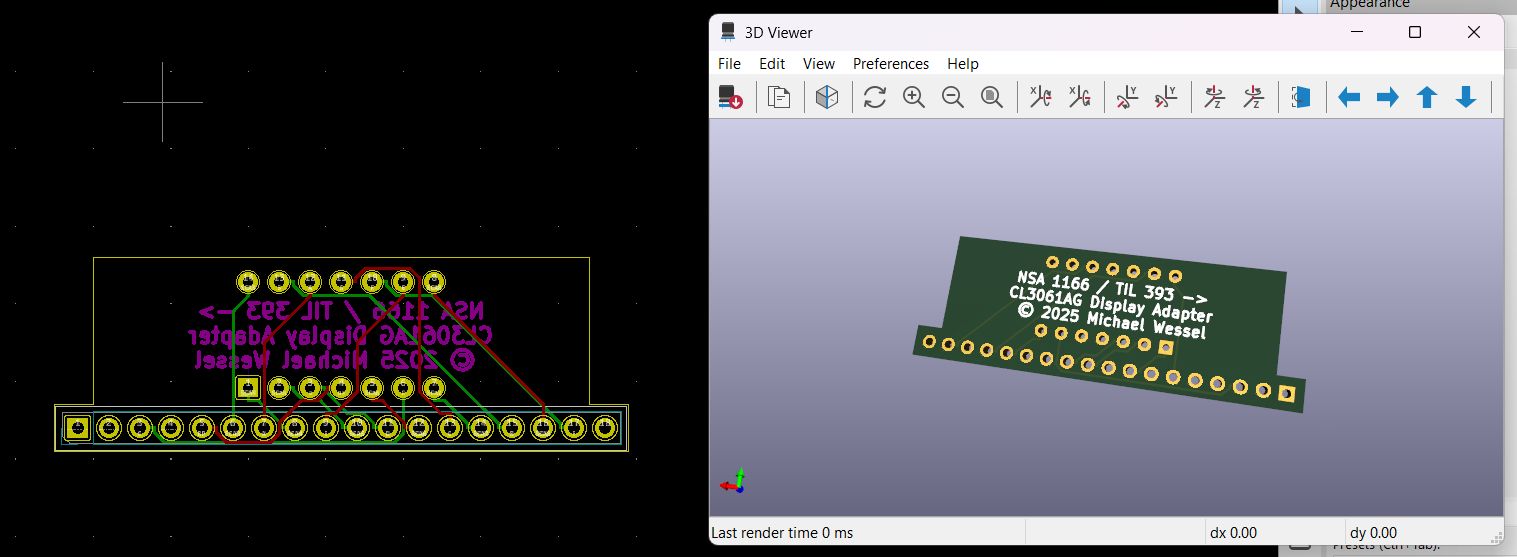The image size is (1517, 557).
Task: Toggle raytracing render cube icon
Action: [x=826, y=97]
